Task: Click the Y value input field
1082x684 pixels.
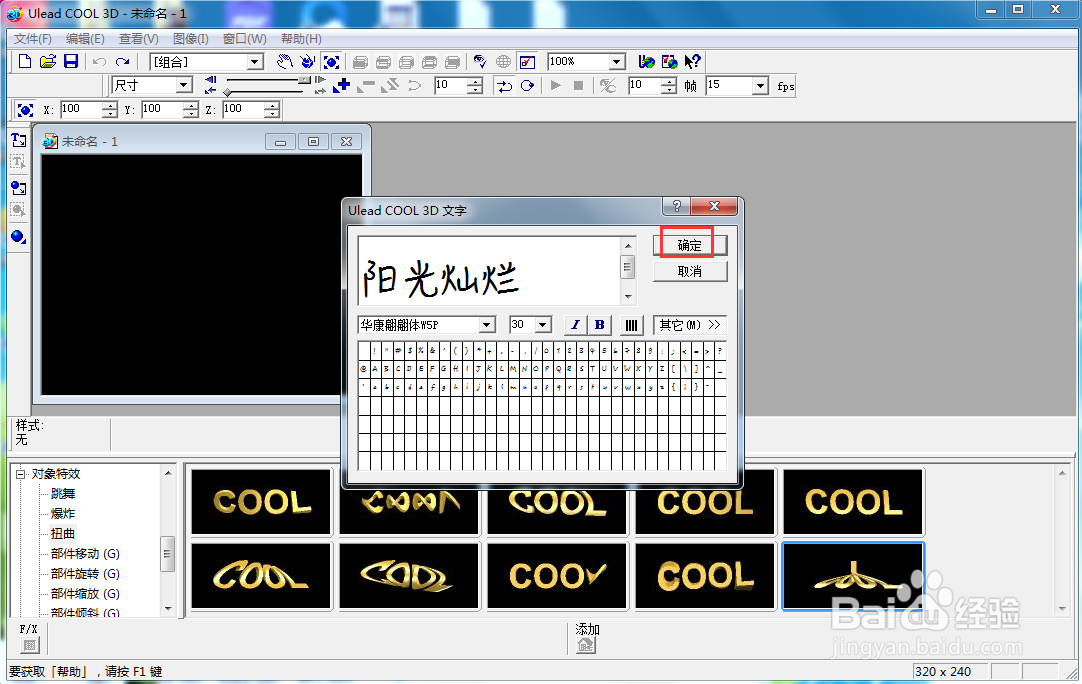Action: coord(162,109)
